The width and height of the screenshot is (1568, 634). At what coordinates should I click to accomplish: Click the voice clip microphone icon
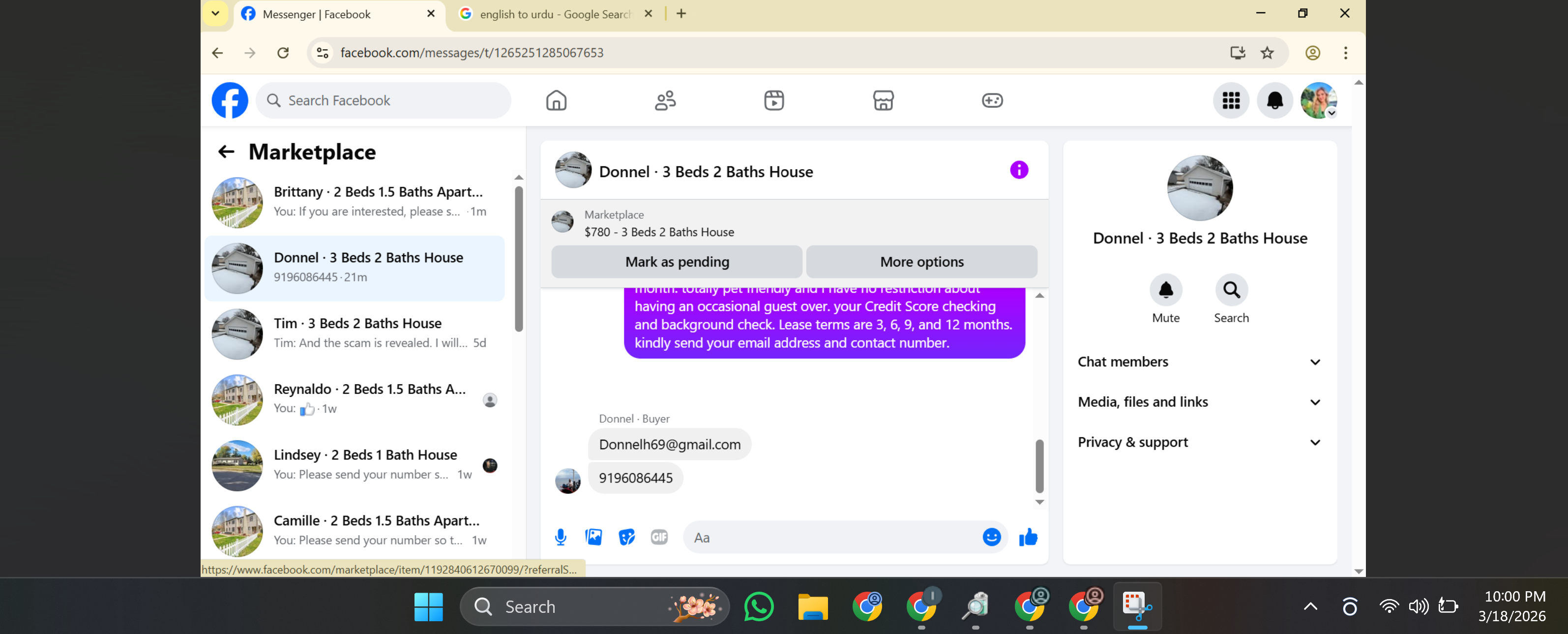click(x=561, y=537)
